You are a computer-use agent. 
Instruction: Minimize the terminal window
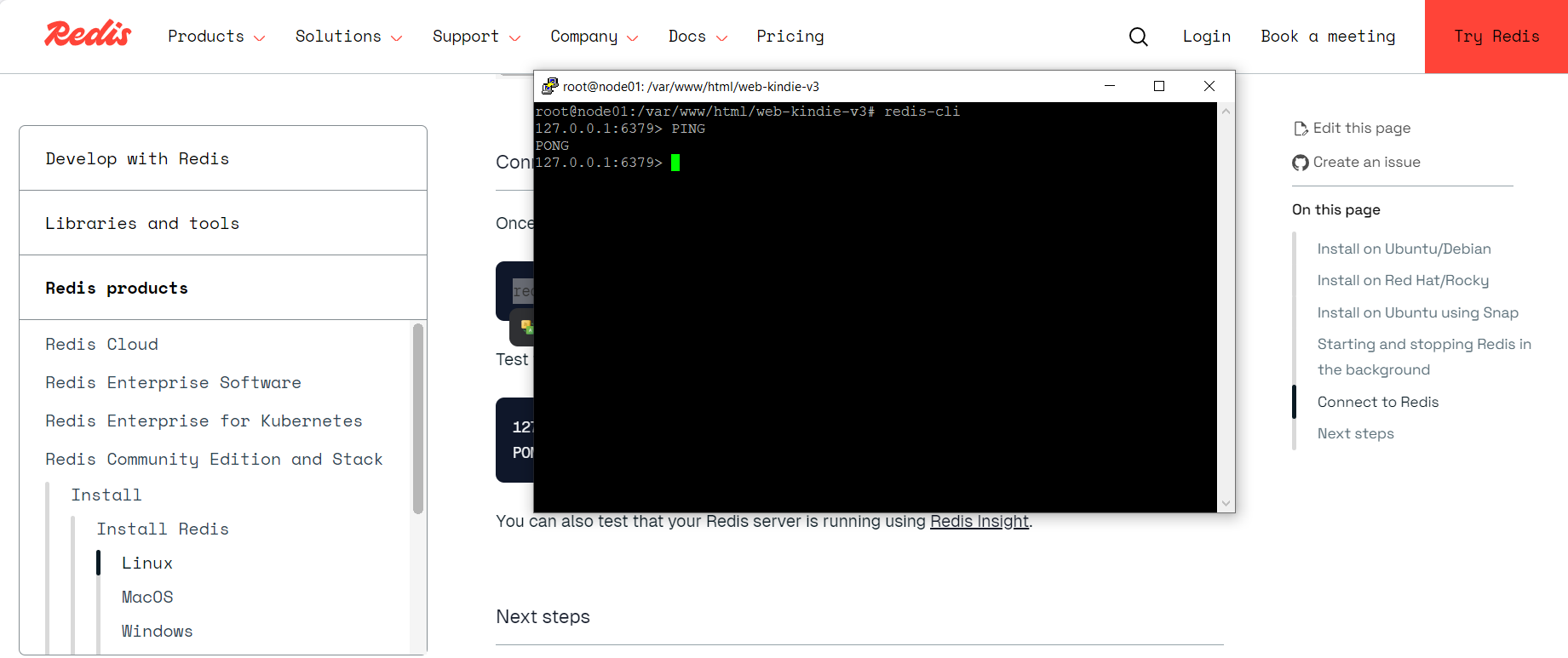[1110, 86]
